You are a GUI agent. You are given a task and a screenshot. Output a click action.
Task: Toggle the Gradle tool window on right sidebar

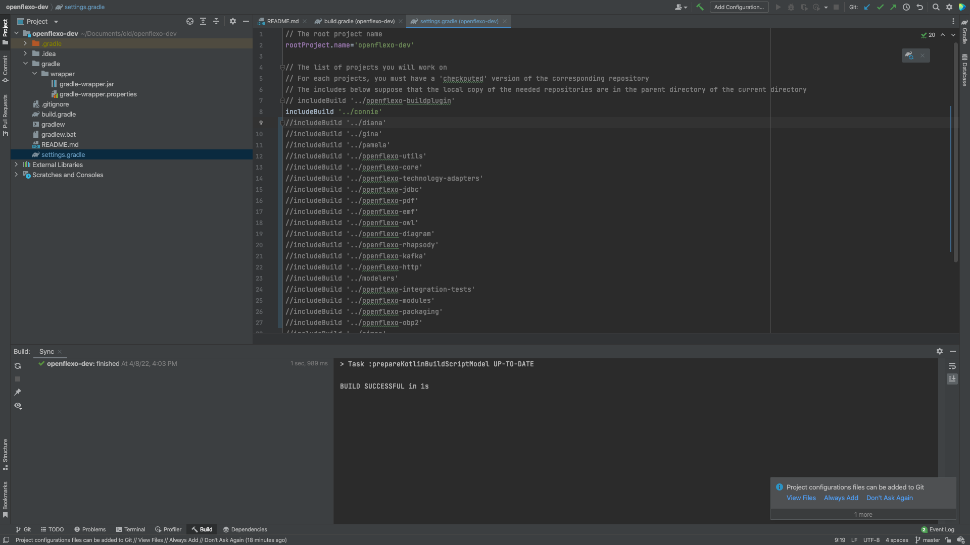(964, 32)
